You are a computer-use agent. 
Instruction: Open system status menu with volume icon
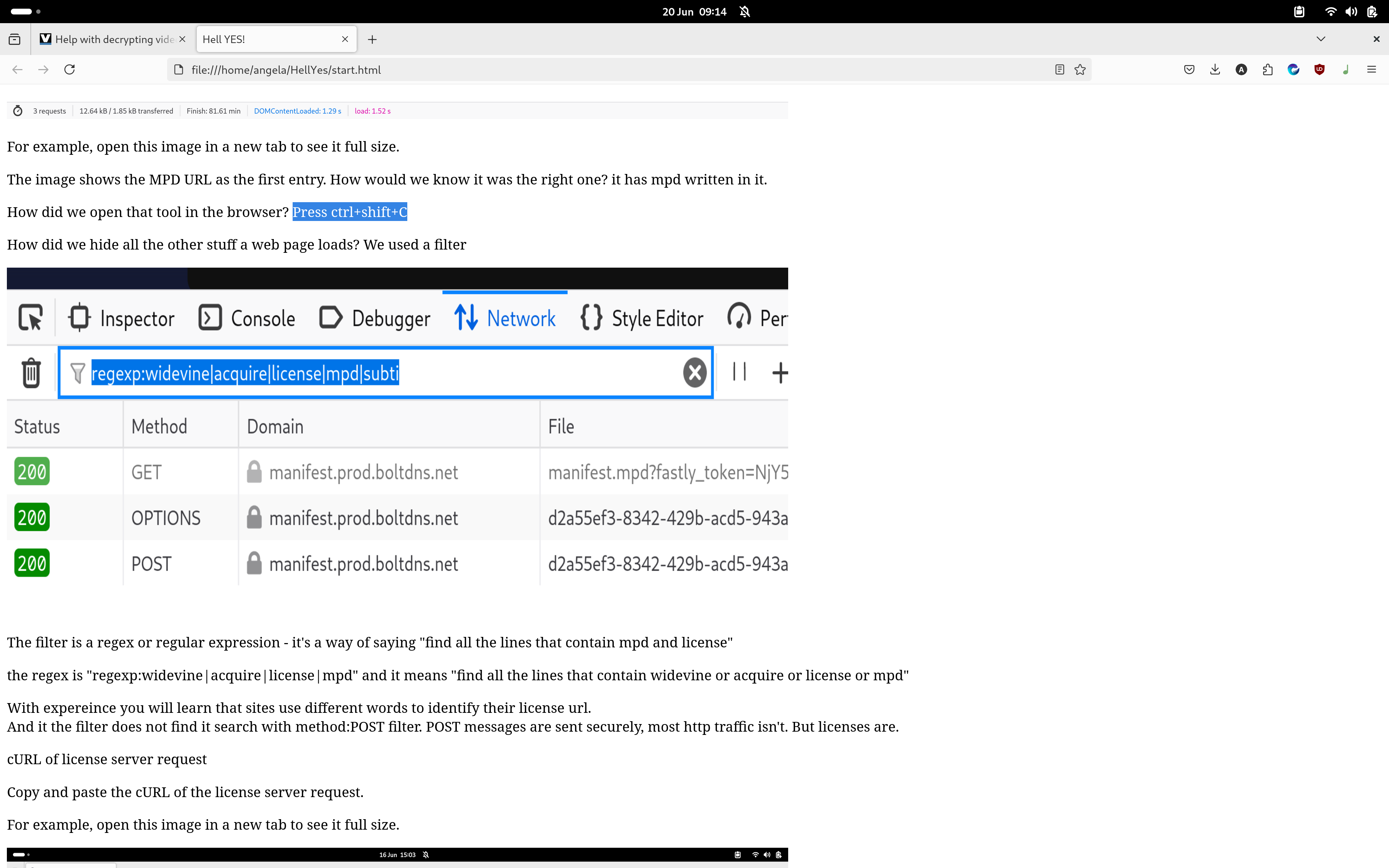tap(1351, 12)
